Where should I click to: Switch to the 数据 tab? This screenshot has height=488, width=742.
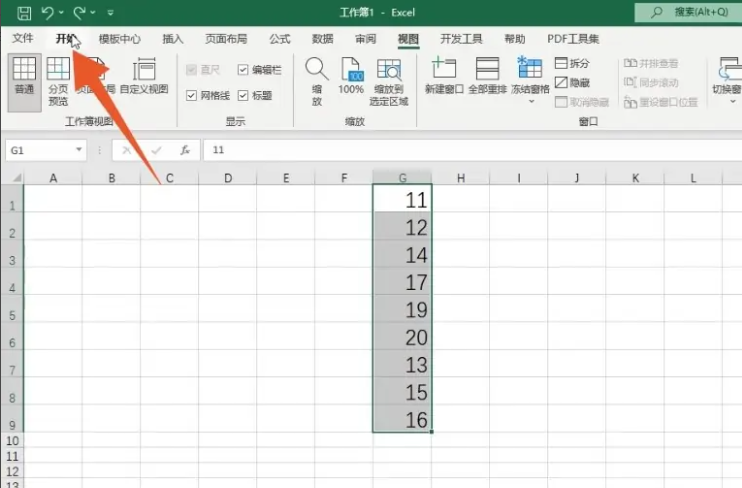coord(323,39)
